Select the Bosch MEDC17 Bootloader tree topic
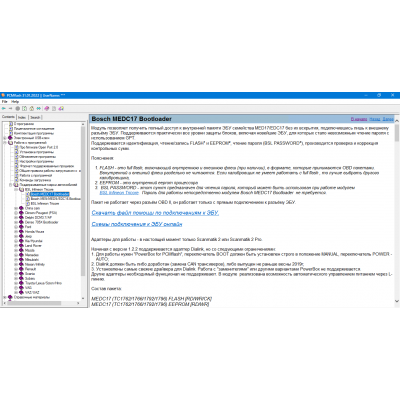400x400 pixels. click(50, 194)
